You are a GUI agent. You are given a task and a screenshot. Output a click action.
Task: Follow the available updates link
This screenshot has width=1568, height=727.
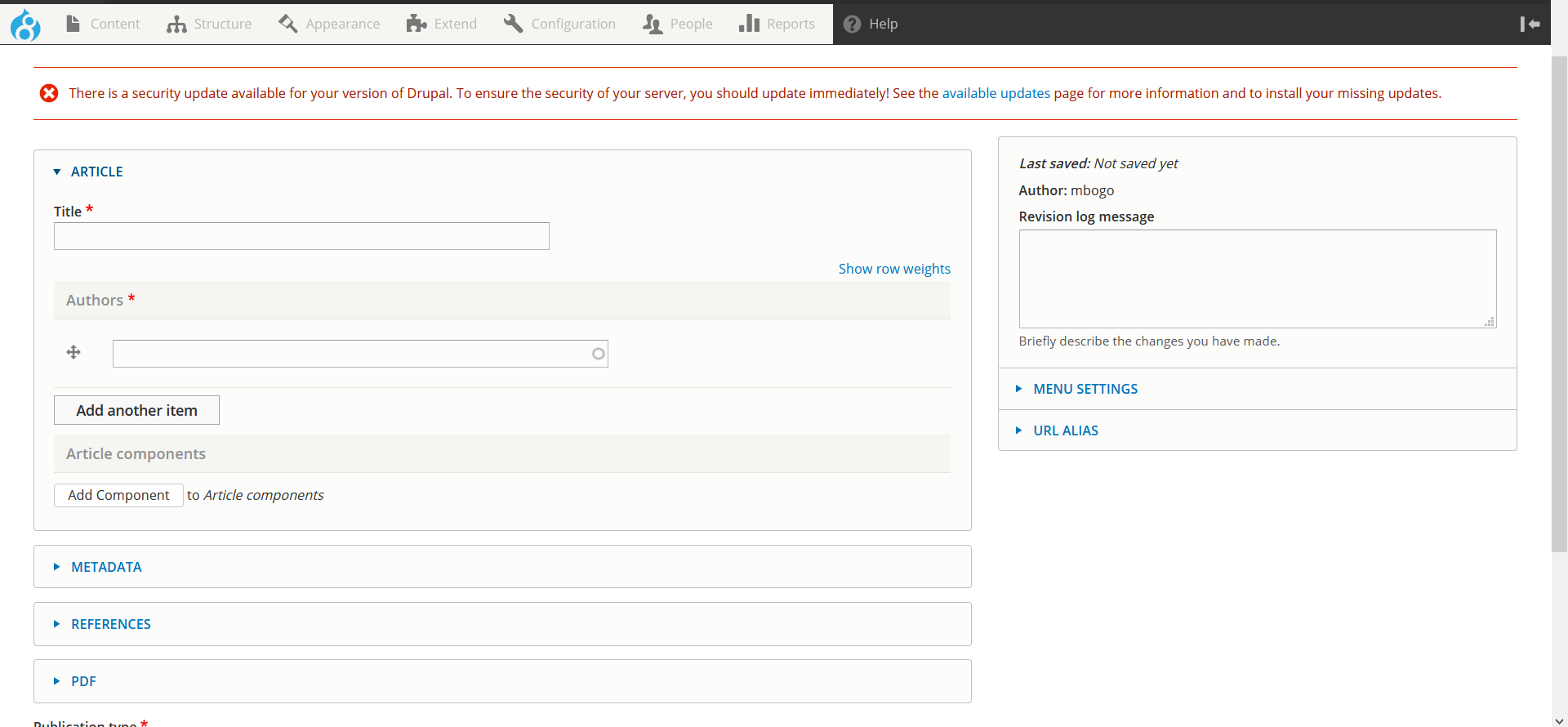pos(996,93)
